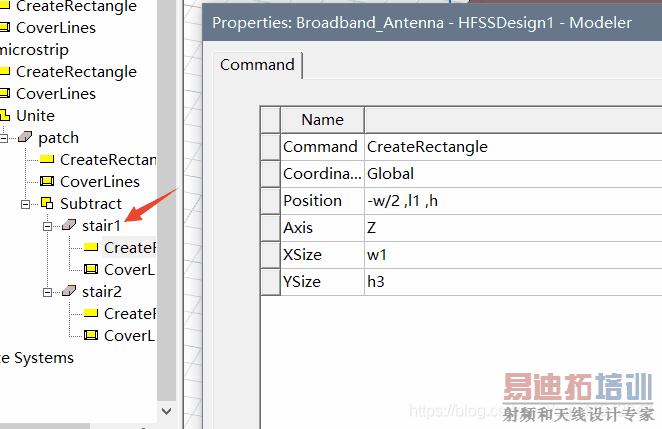Collapse the stair1 tree node
Screen dimensions: 662x429
[x=48, y=226]
